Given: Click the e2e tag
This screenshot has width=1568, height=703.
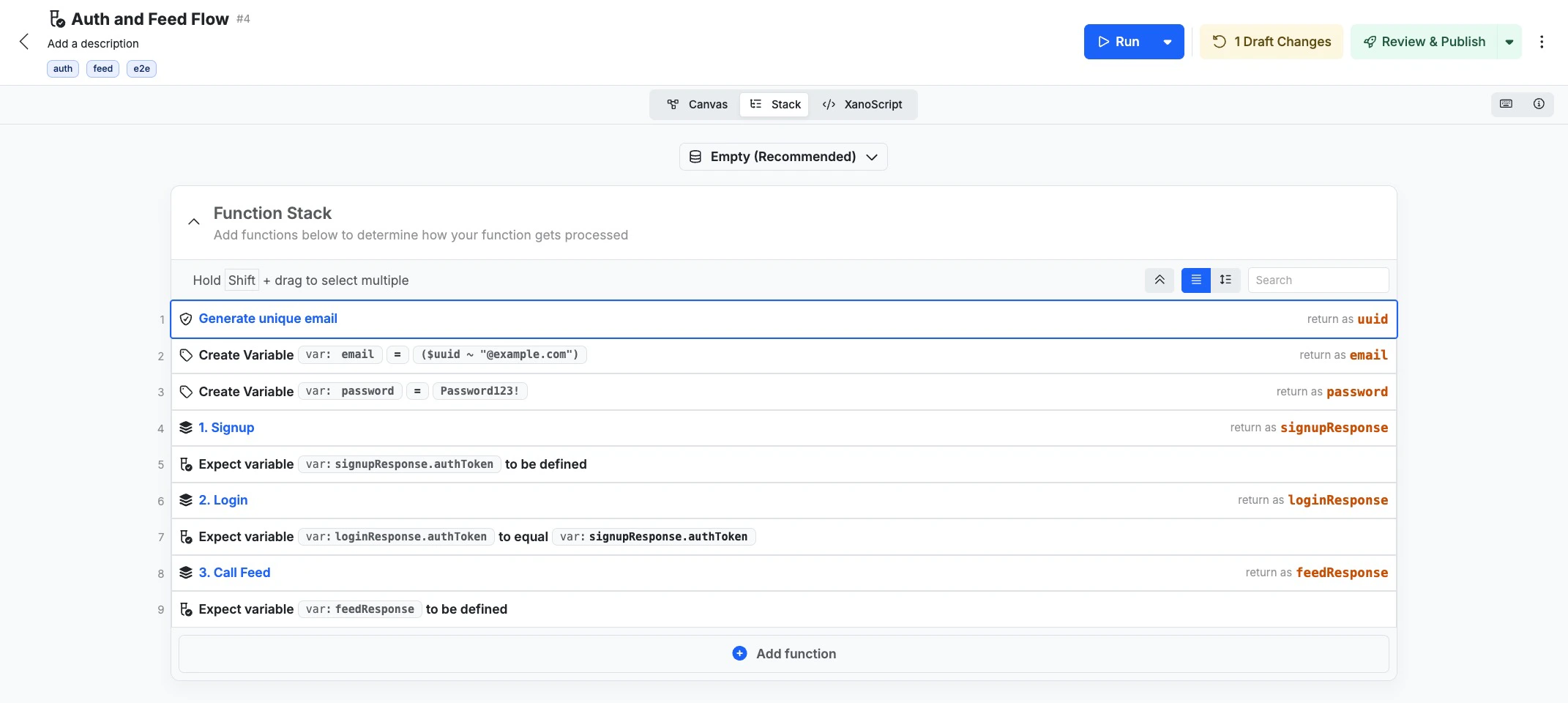Looking at the screenshot, I should pos(142,69).
